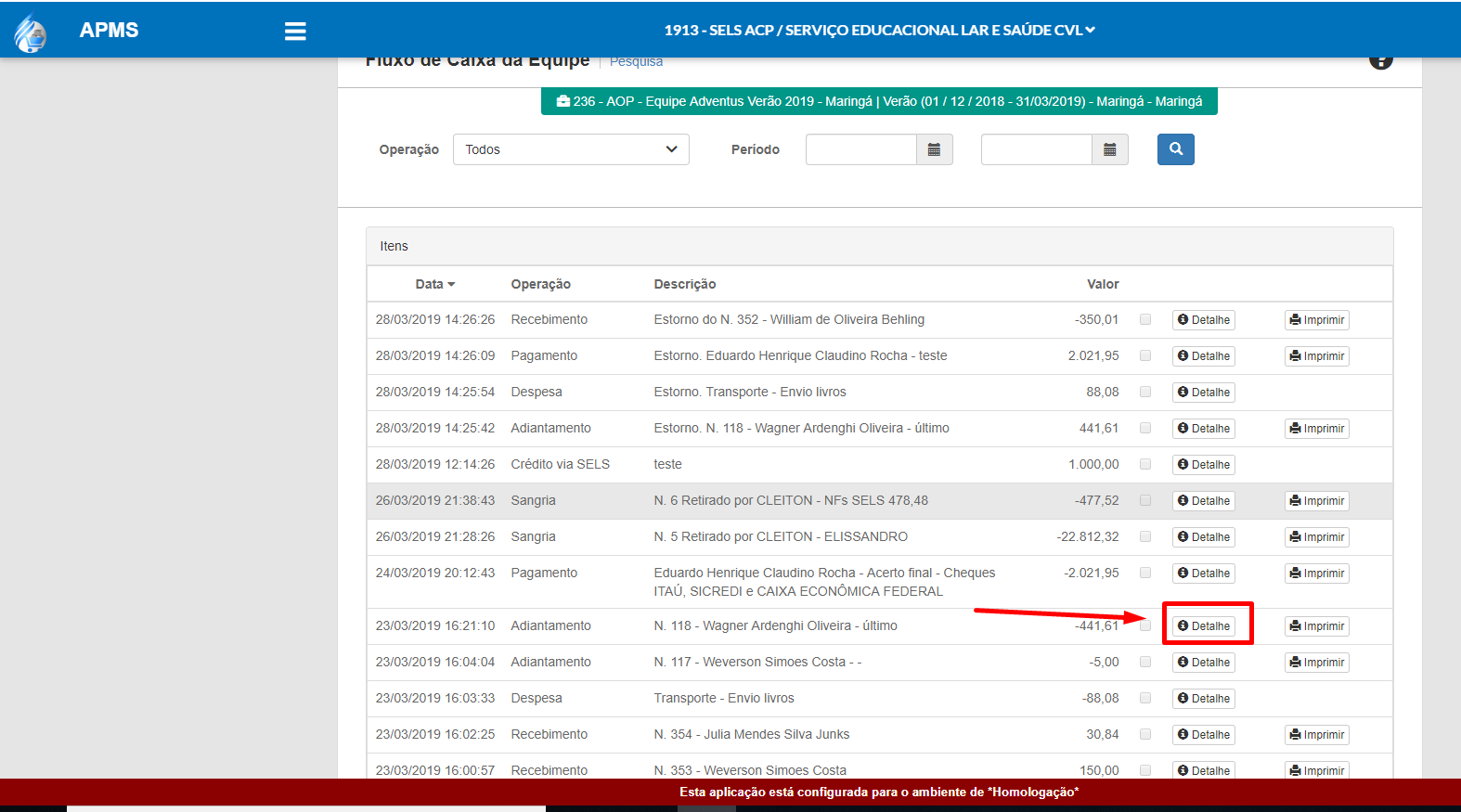Click the Valor column header
1461x812 pixels.
tap(1103, 284)
